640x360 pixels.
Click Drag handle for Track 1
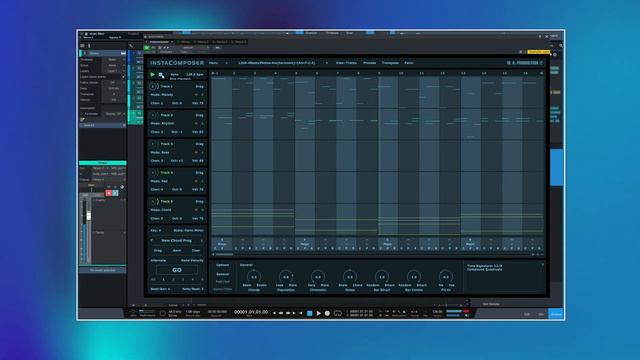[199, 87]
